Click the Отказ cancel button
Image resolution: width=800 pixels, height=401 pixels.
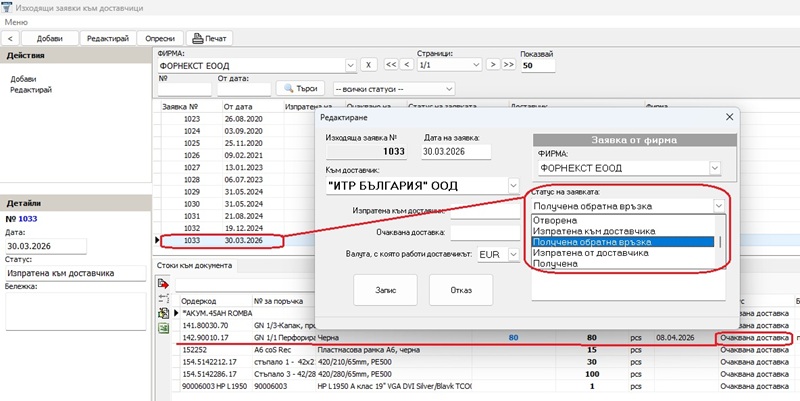pyautogui.click(x=461, y=290)
